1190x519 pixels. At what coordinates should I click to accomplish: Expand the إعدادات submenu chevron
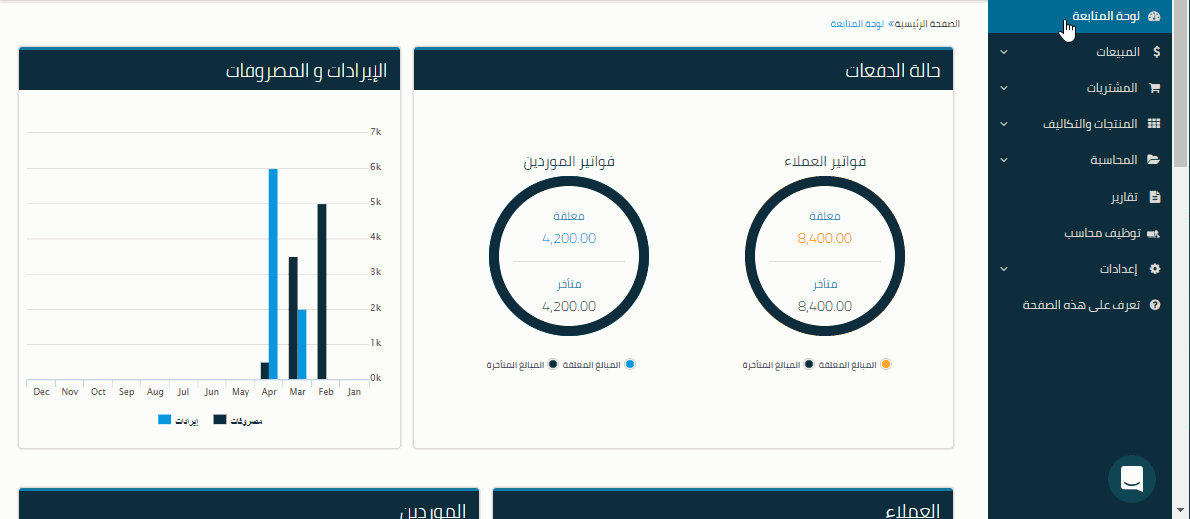click(x=1004, y=269)
